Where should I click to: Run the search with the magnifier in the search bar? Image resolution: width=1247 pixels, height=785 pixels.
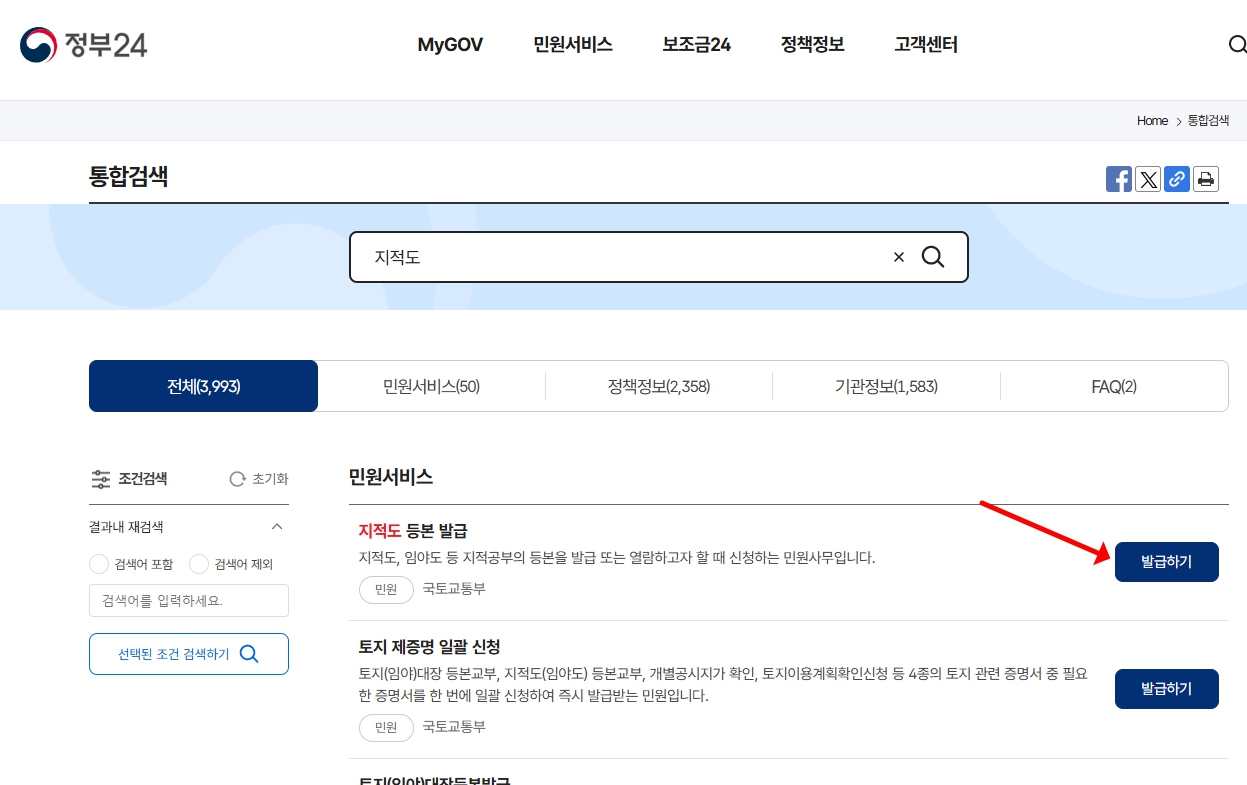tap(934, 257)
